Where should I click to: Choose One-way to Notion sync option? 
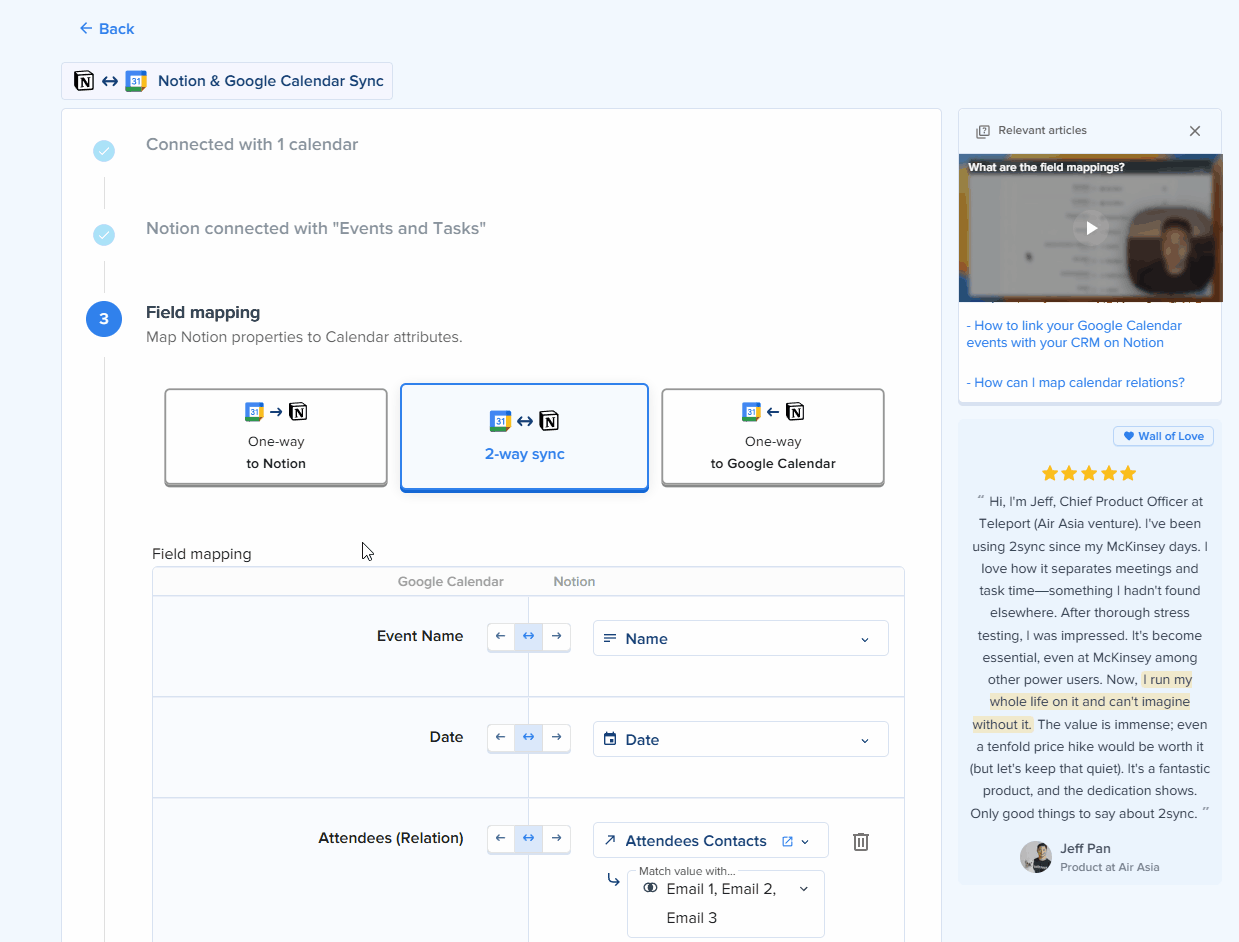(276, 437)
